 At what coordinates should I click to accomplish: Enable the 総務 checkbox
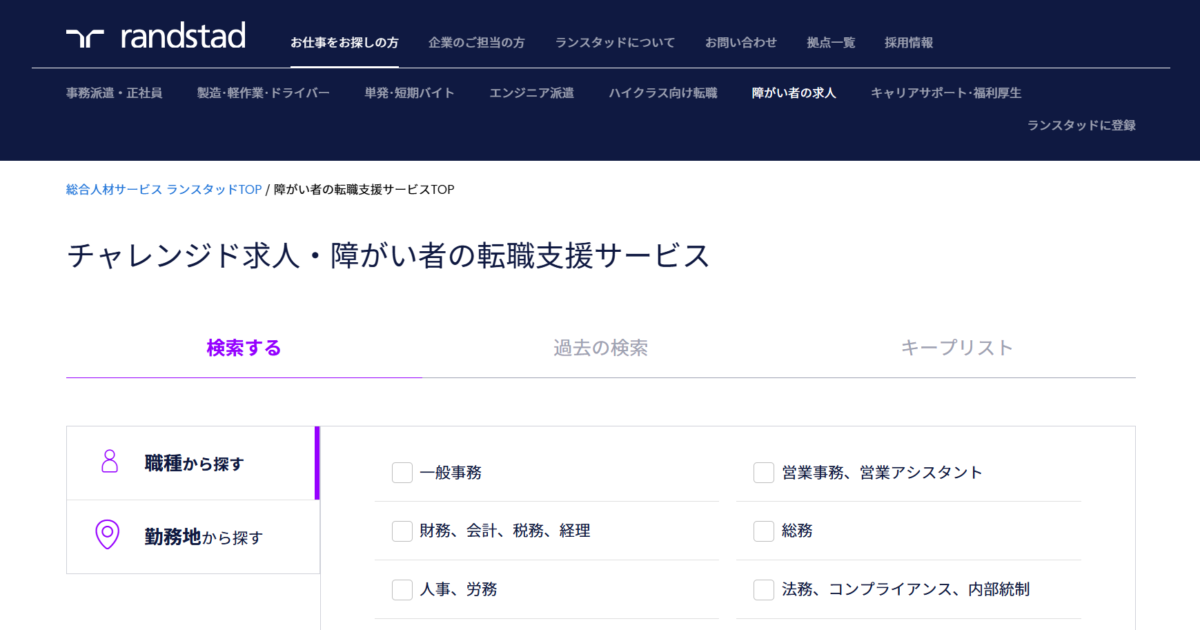(x=763, y=531)
